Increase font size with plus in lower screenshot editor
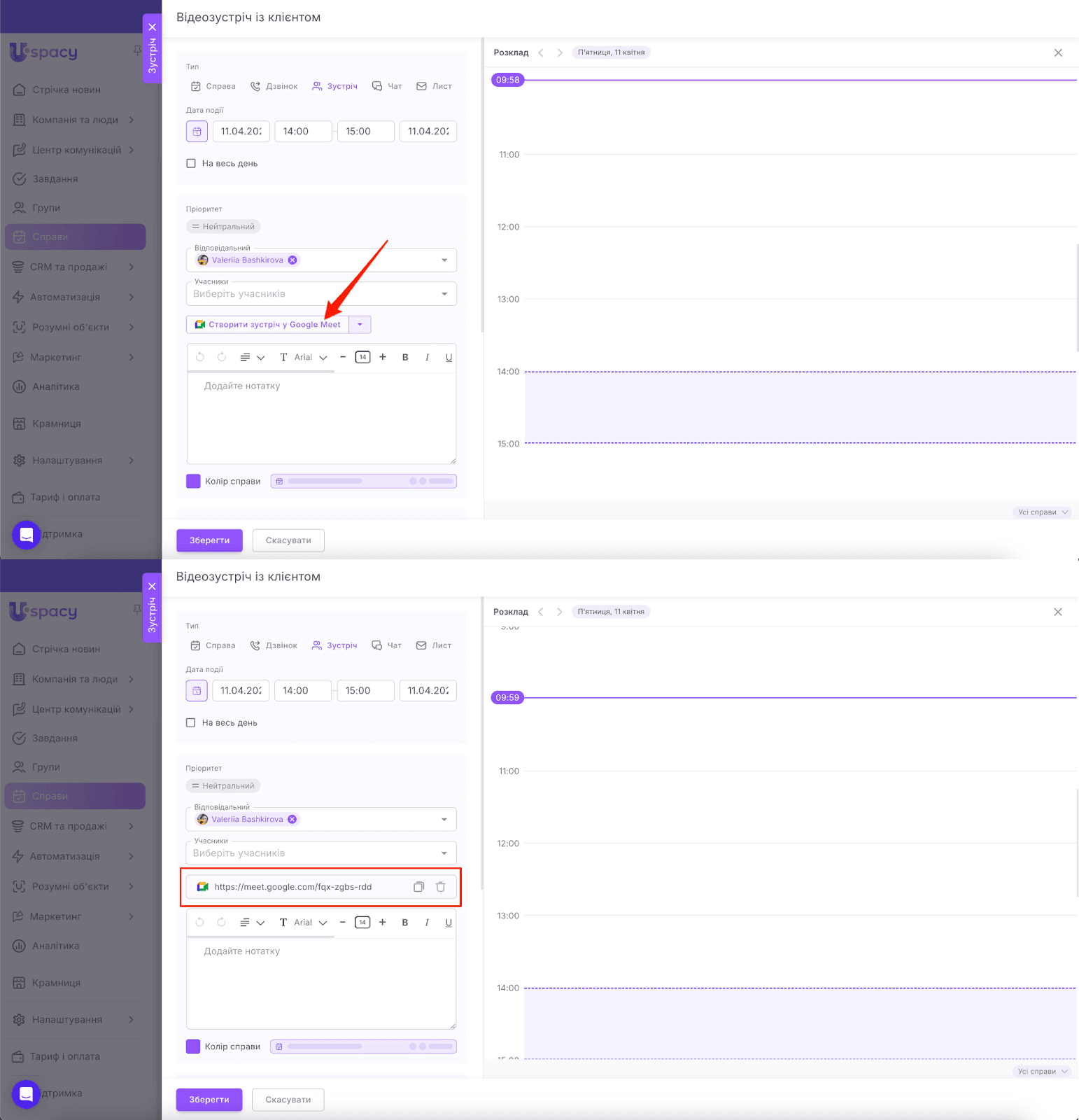 (x=383, y=923)
